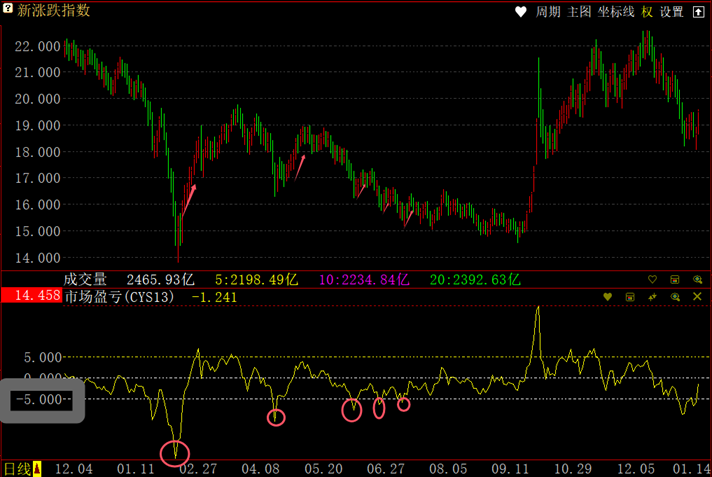This screenshot has width=712, height=477.
Task: Click the 10.29 date marker
Action: (573, 469)
